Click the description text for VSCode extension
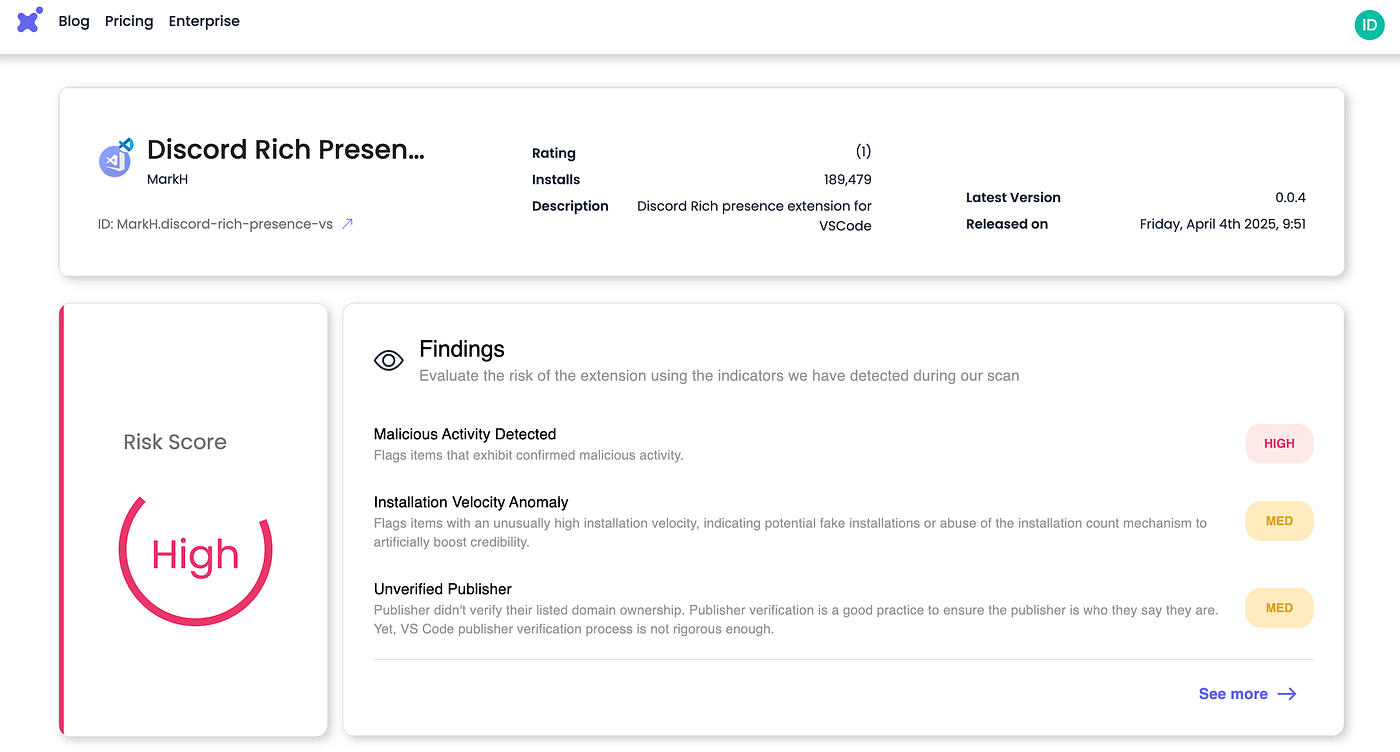The width and height of the screenshot is (1400, 752). tap(754, 216)
